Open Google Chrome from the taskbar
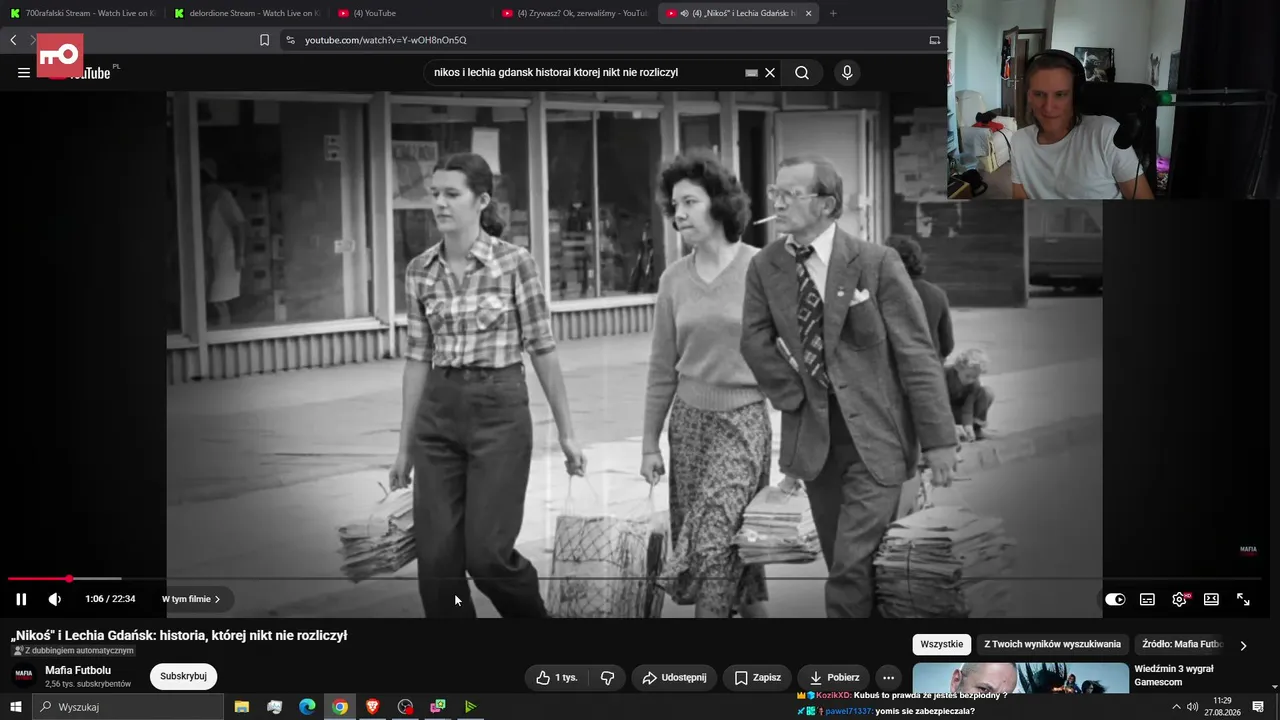The image size is (1280, 720). 340,707
